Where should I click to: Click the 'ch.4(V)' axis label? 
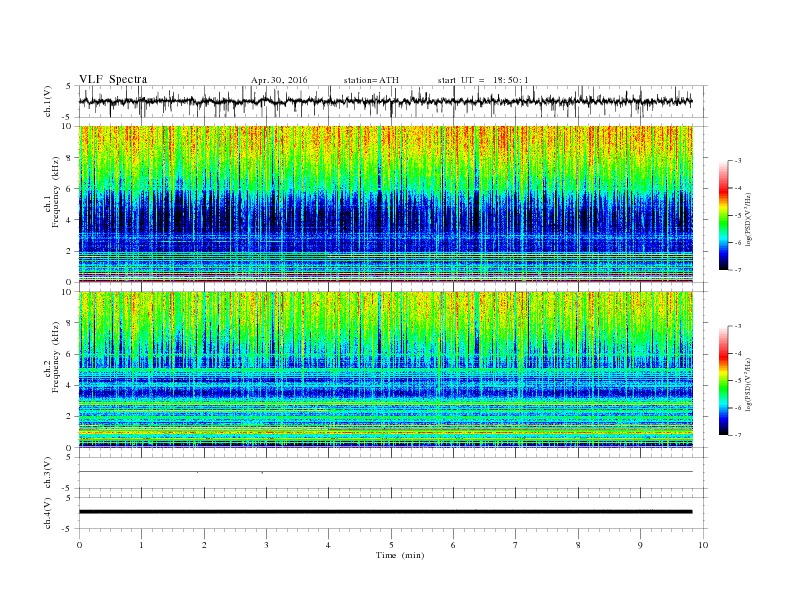(x=48, y=513)
